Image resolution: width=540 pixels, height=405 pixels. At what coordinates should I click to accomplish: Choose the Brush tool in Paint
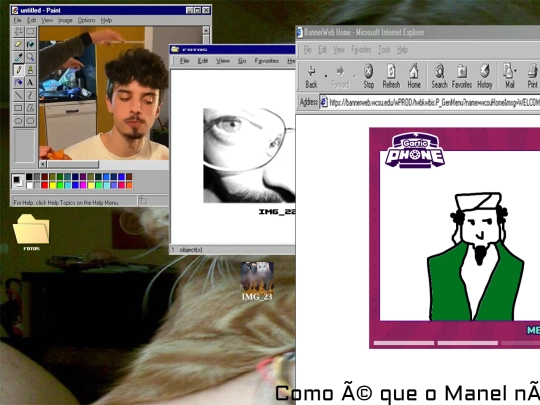click(x=30, y=70)
